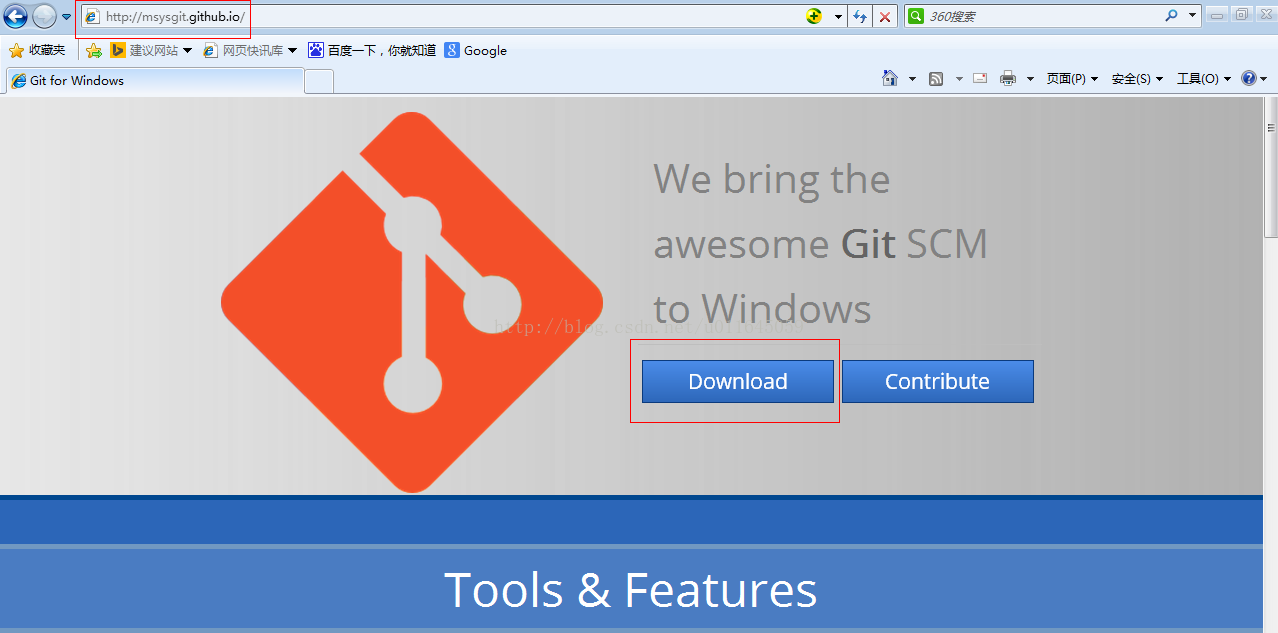Click the green 360 search provider icon
Viewport: 1278px width, 633px height.
click(x=916, y=16)
